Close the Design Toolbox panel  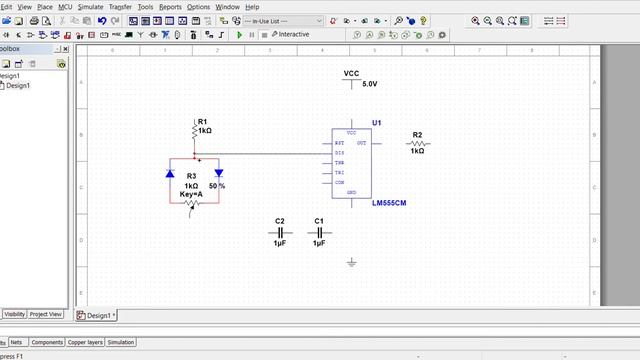pos(65,49)
